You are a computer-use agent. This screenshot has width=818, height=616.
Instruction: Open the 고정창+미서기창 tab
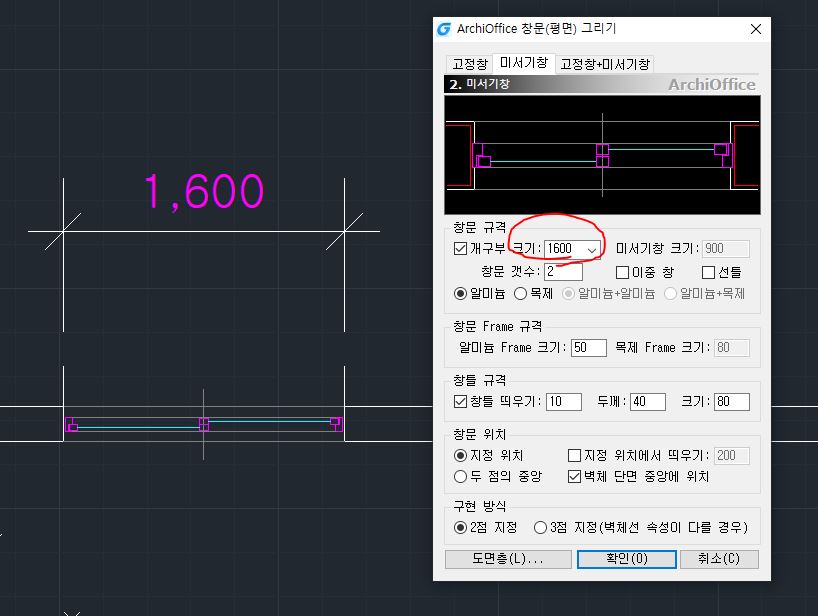tap(605, 64)
